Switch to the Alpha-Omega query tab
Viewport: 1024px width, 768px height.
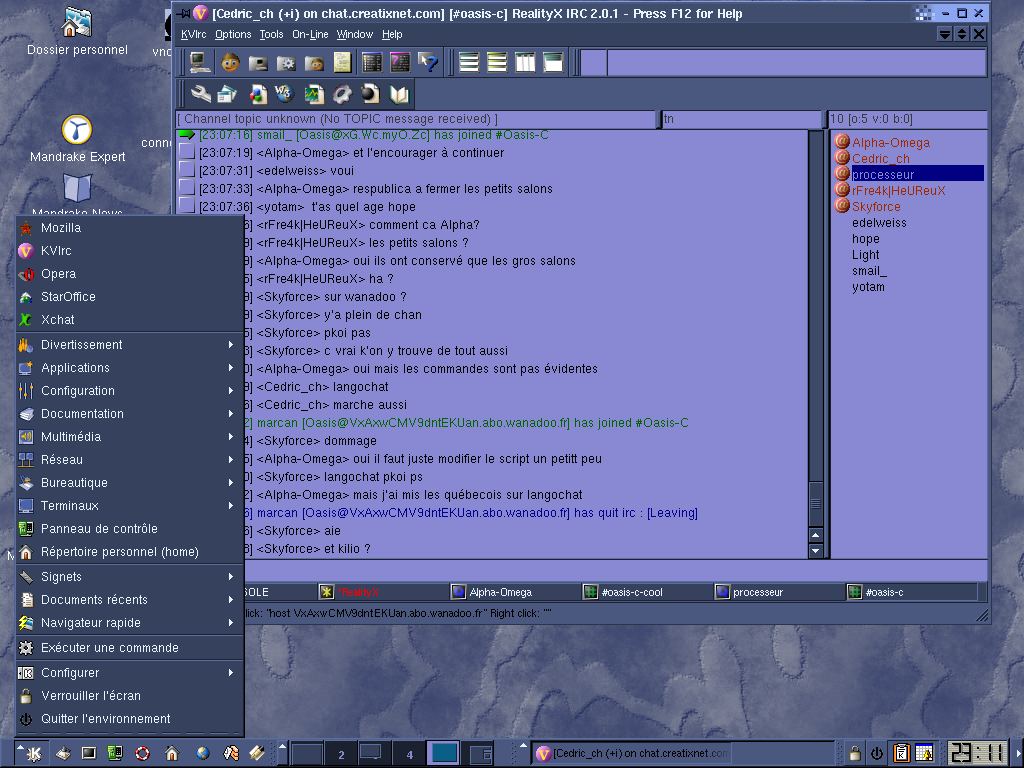(513, 592)
